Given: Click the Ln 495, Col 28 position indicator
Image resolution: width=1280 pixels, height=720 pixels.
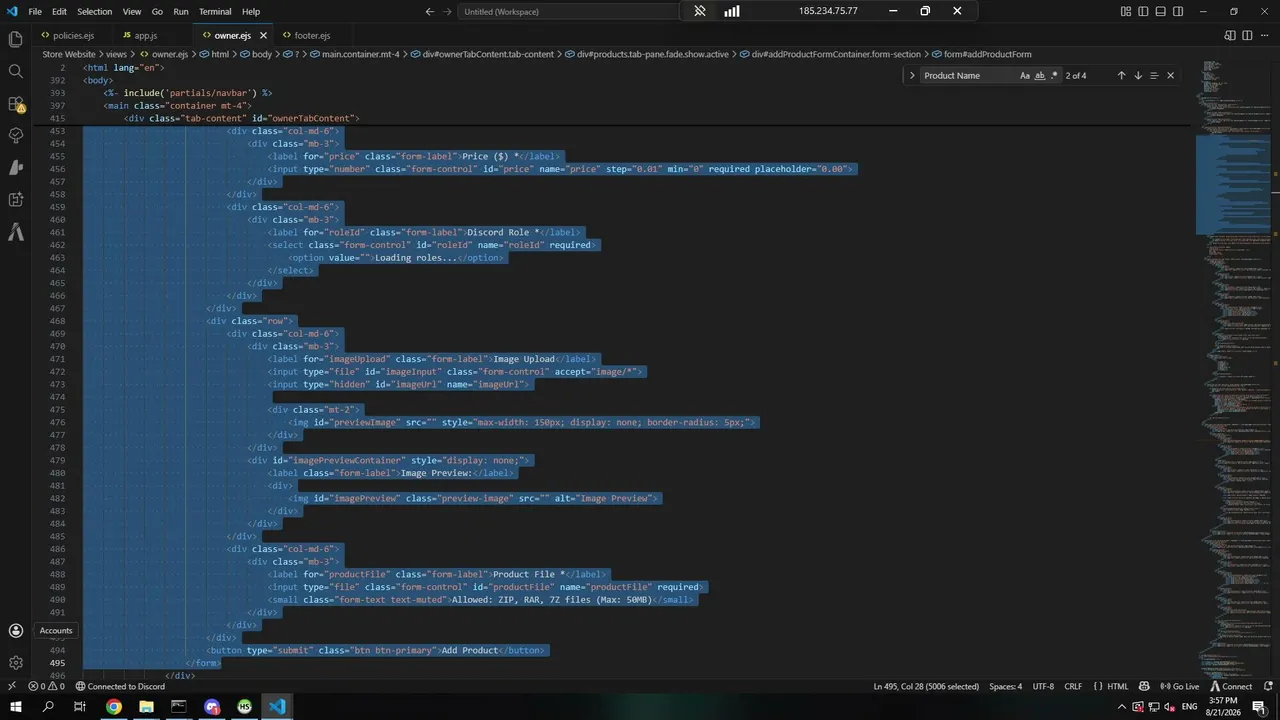Looking at the screenshot, I should (x=926, y=686).
